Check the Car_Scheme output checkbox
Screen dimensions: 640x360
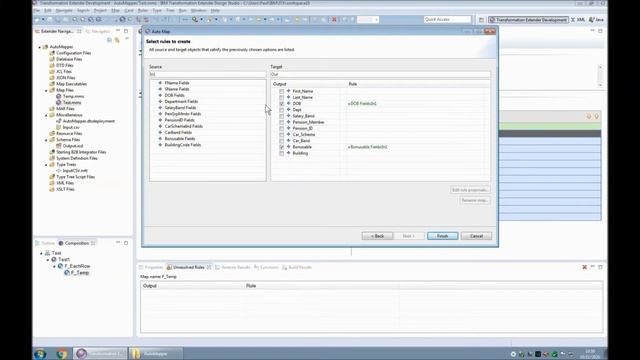pyautogui.click(x=282, y=135)
